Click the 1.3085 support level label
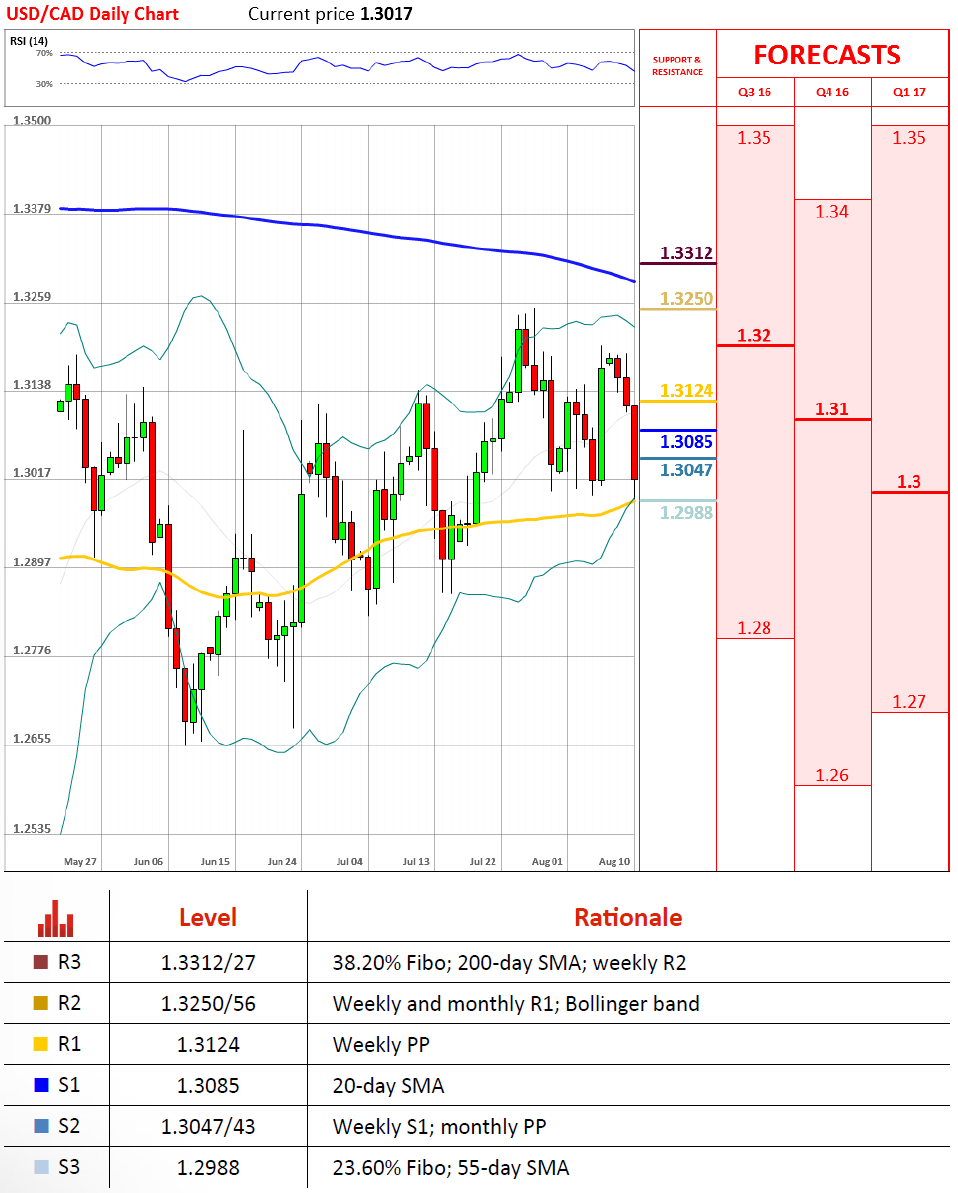The image size is (958, 1193). tap(686, 441)
